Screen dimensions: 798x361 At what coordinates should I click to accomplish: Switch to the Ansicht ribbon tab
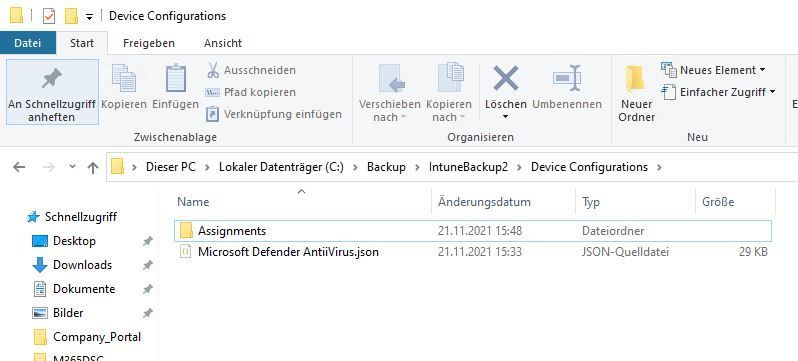point(223,43)
